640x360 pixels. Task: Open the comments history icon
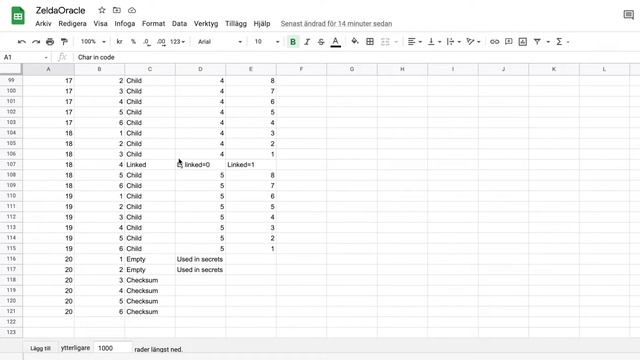click(x=629, y=15)
